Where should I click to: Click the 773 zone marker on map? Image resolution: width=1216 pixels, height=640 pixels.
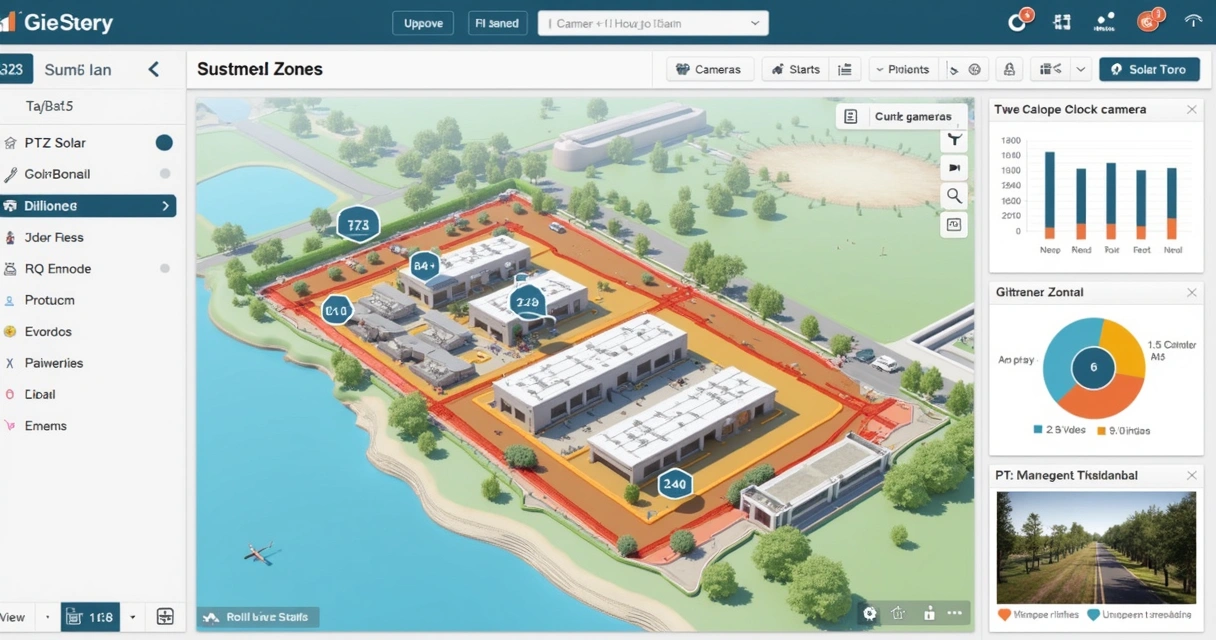pyautogui.click(x=358, y=225)
